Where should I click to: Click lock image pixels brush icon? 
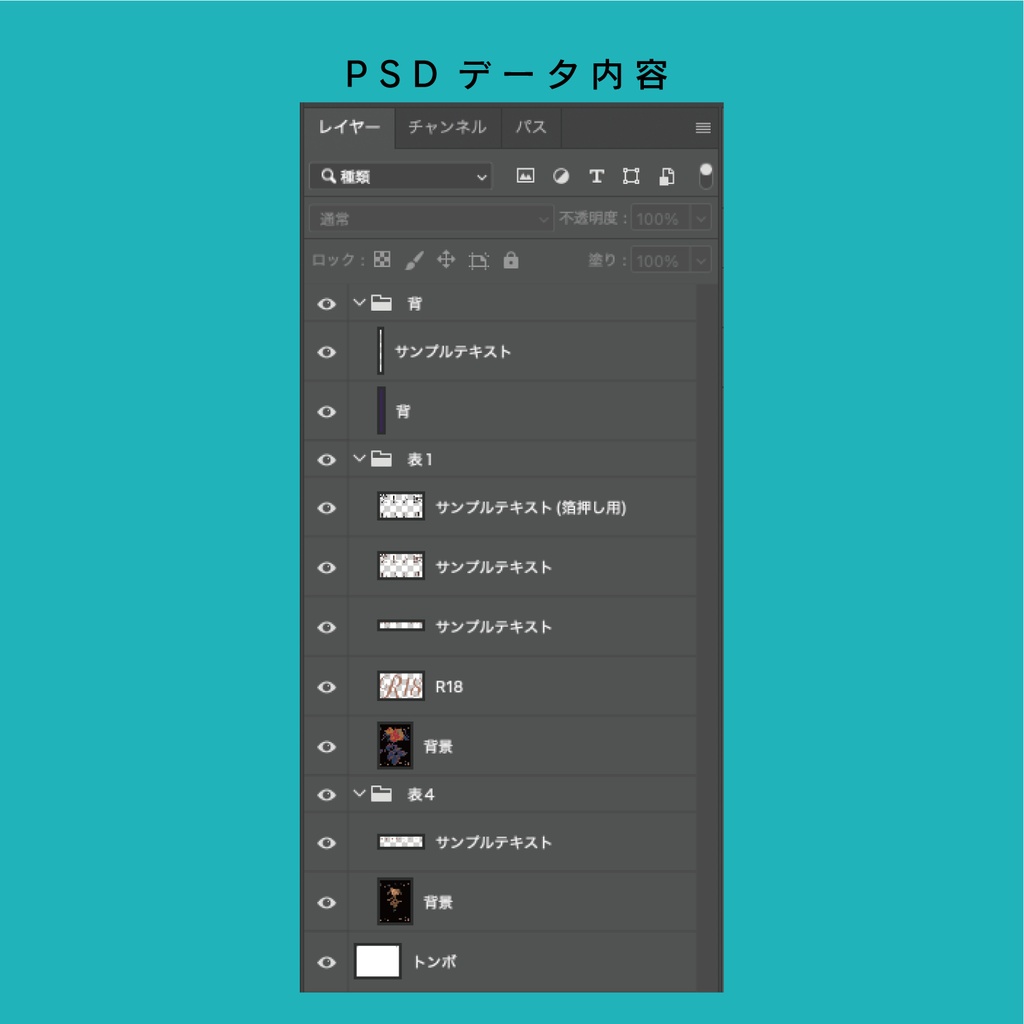click(x=414, y=260)
